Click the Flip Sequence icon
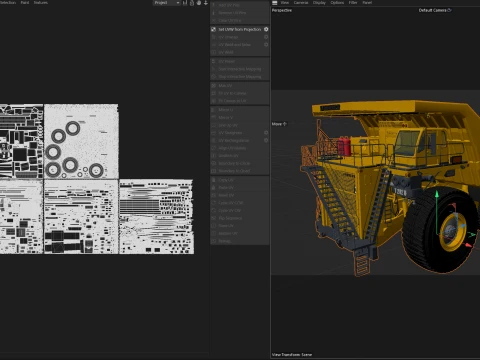The image size is (480, 360). tap(214, 218)
